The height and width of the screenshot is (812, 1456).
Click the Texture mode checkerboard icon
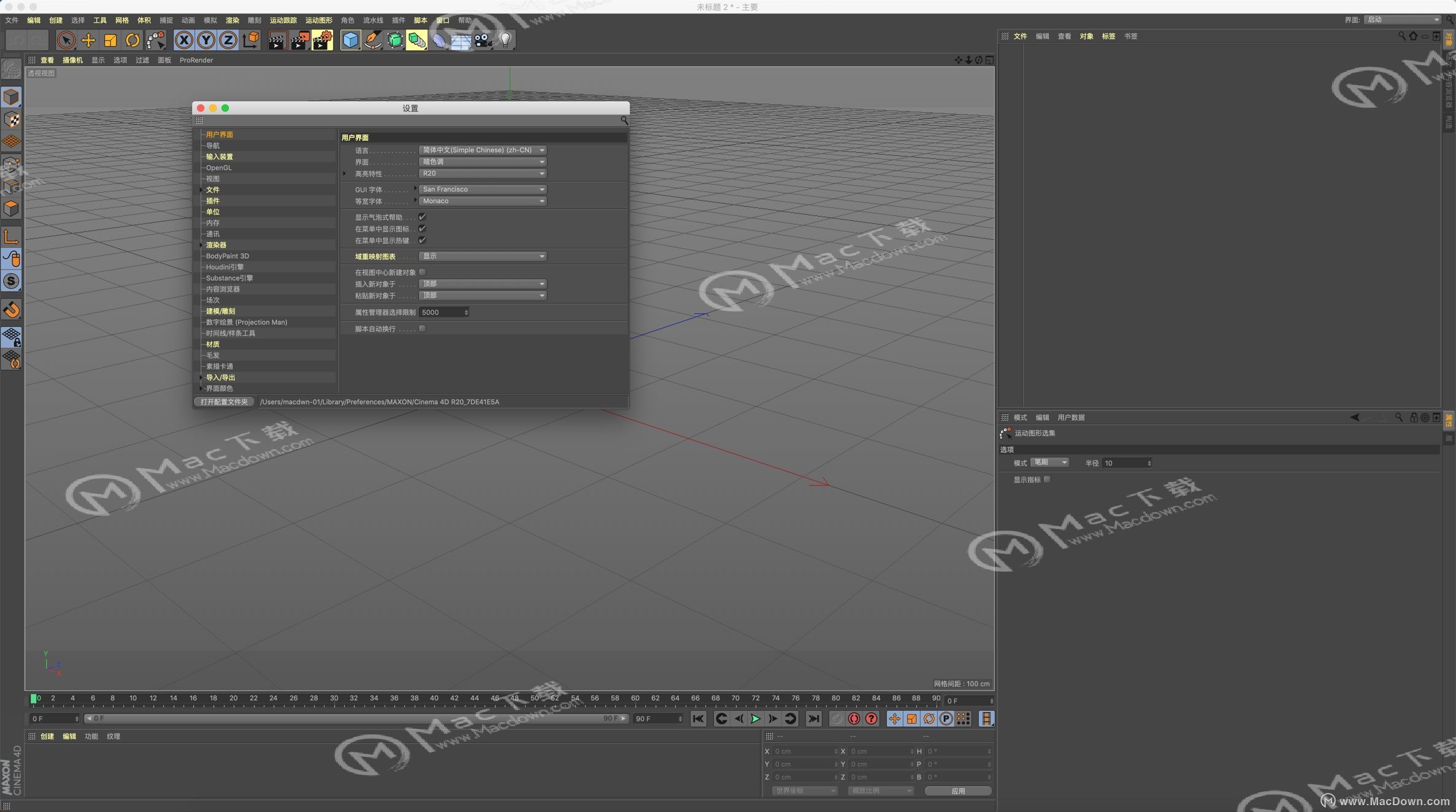(x=11, y=120)
